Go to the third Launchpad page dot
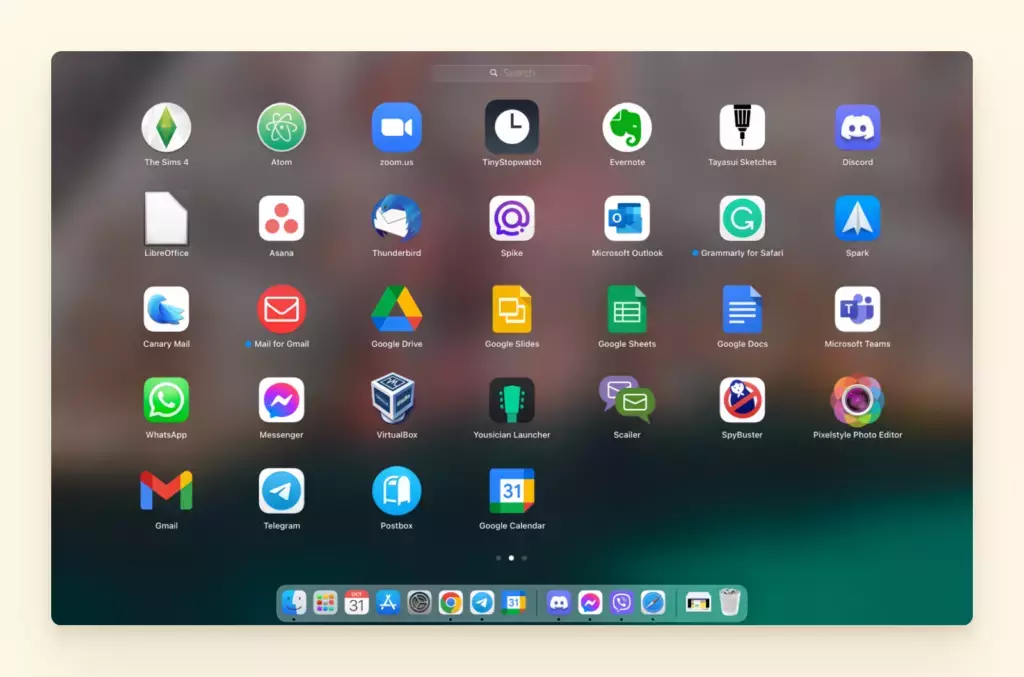 click(524, 558)
